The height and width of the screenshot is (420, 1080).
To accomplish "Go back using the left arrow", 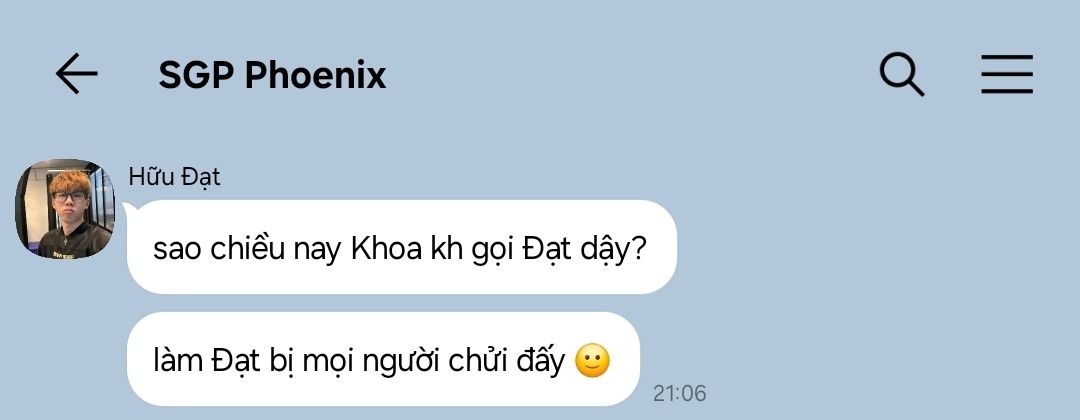I will pyautogui.click(x=76, y=74).
